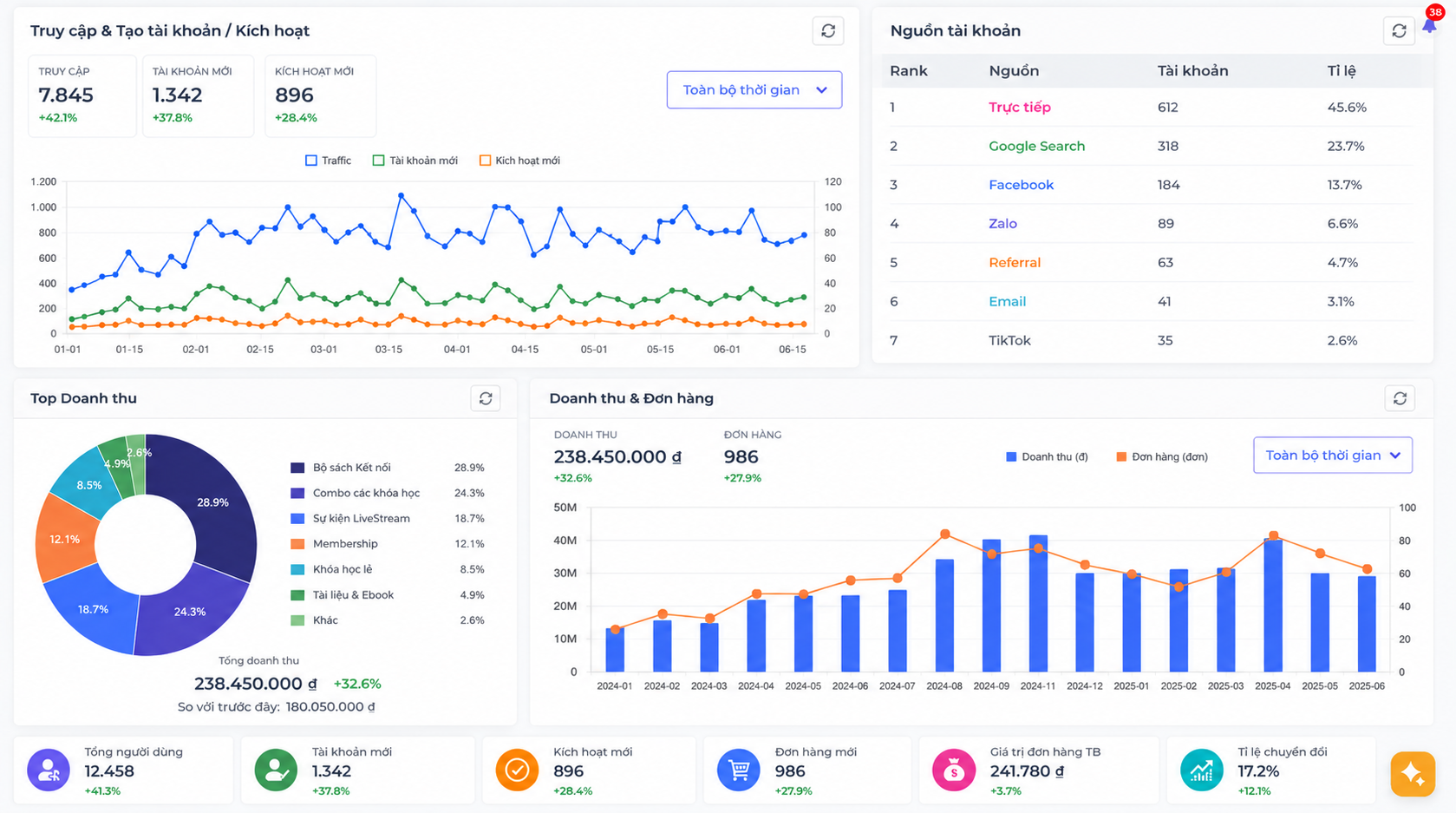Refresh the Truy cập & Tạo tài khoản panel

[828, 31]
